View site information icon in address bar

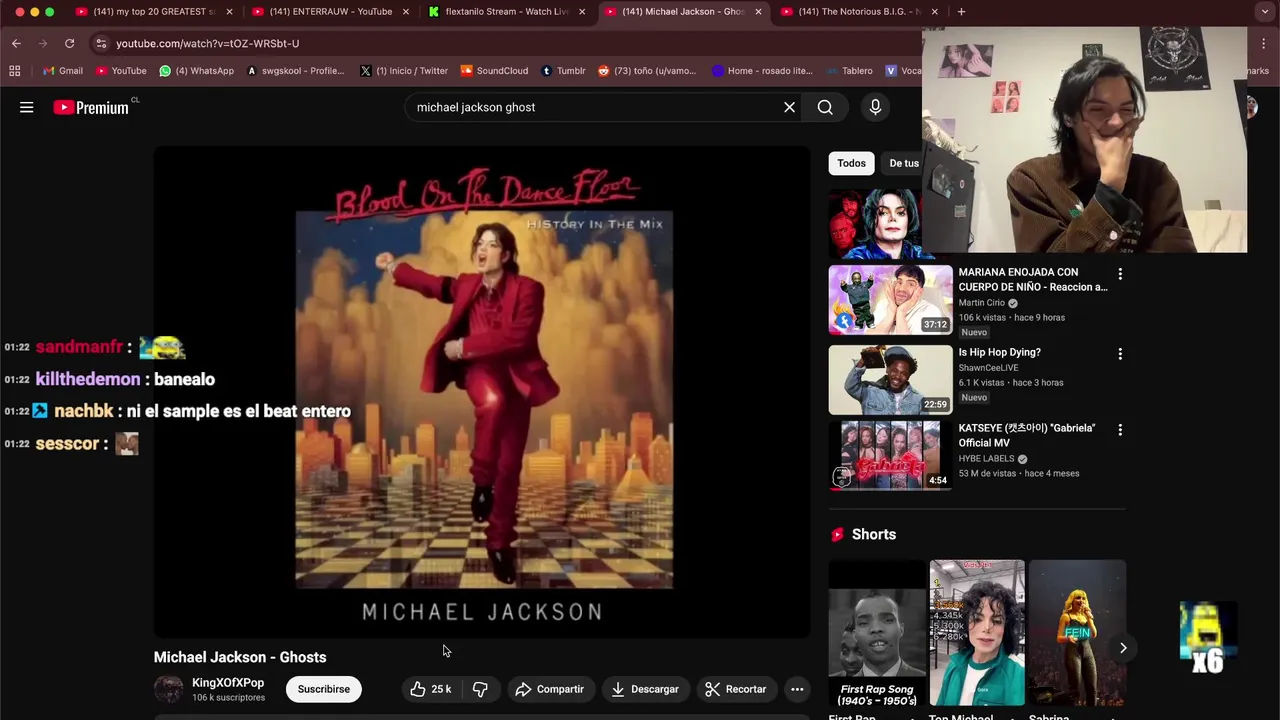100,43
